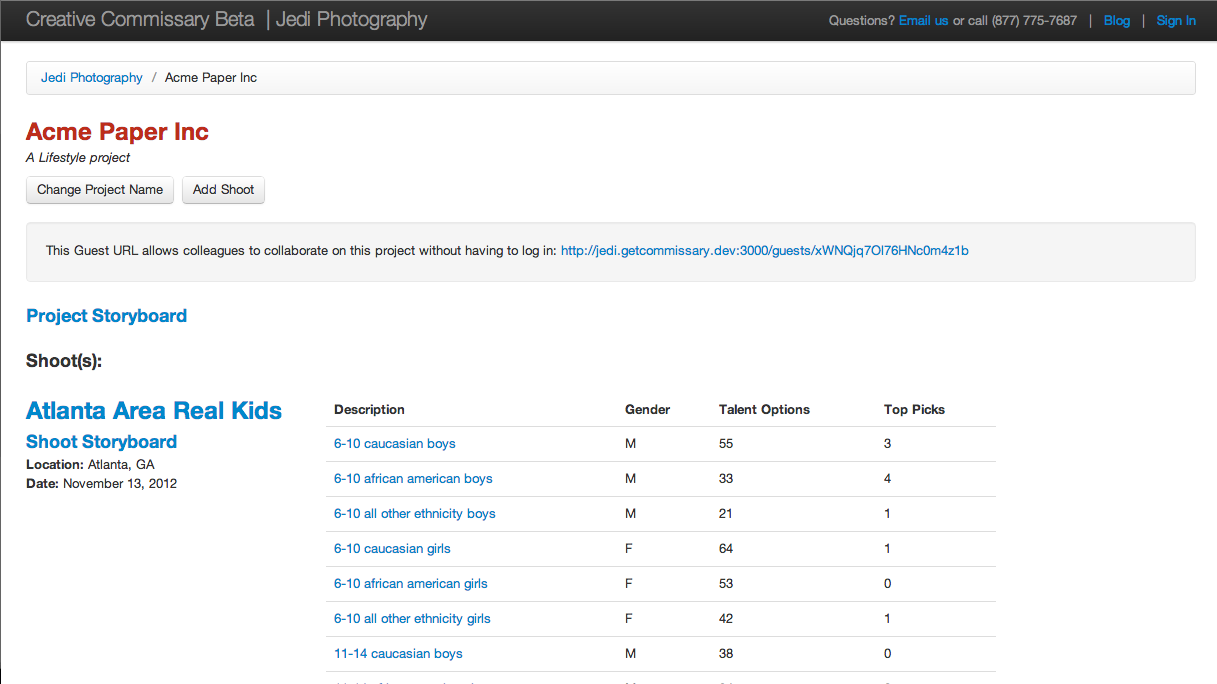This screenshot has width=1217, height=684.
Task: Open the Guest URL link
Action: click(x=764, y=251)
